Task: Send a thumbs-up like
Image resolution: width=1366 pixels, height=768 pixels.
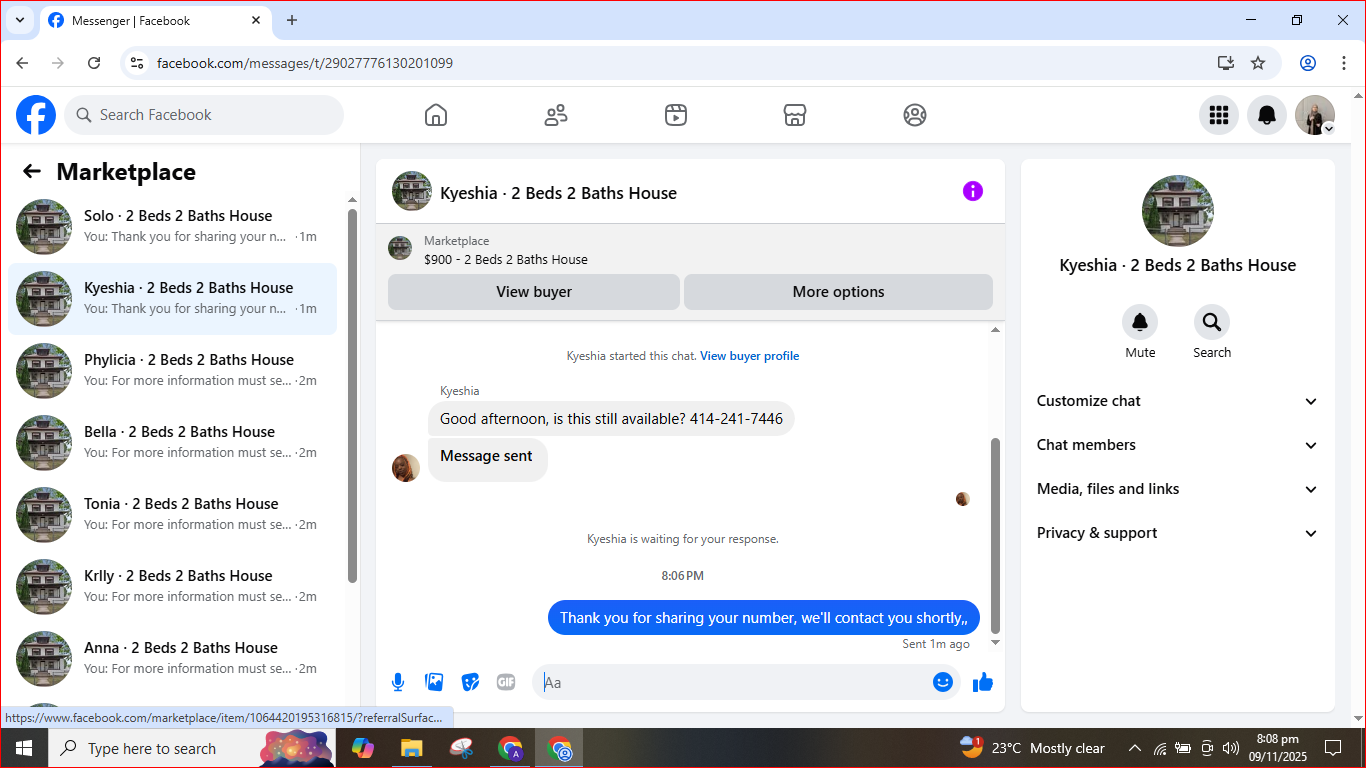Action: point(983,682)
